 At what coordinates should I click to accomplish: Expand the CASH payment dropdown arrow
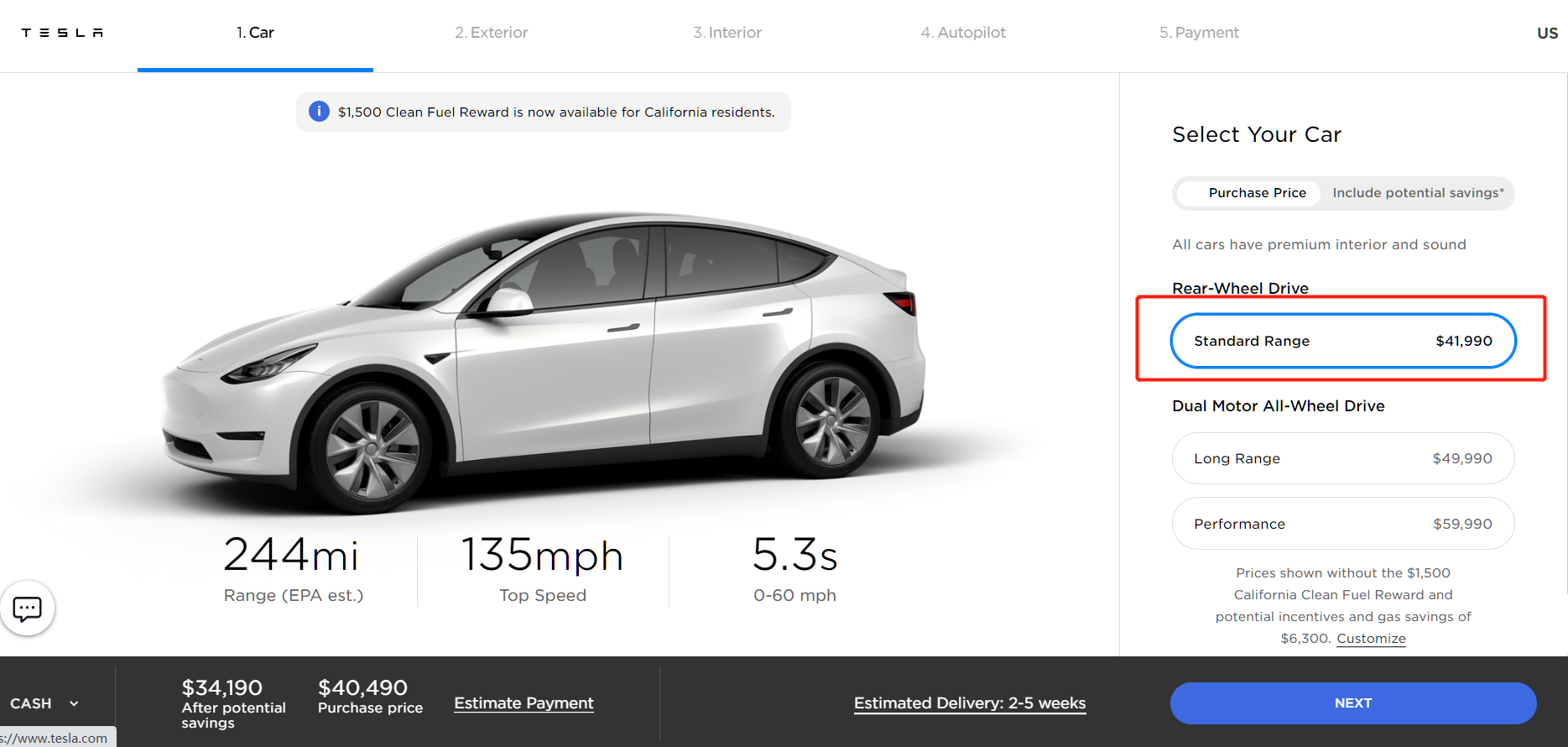click(74, 703)
